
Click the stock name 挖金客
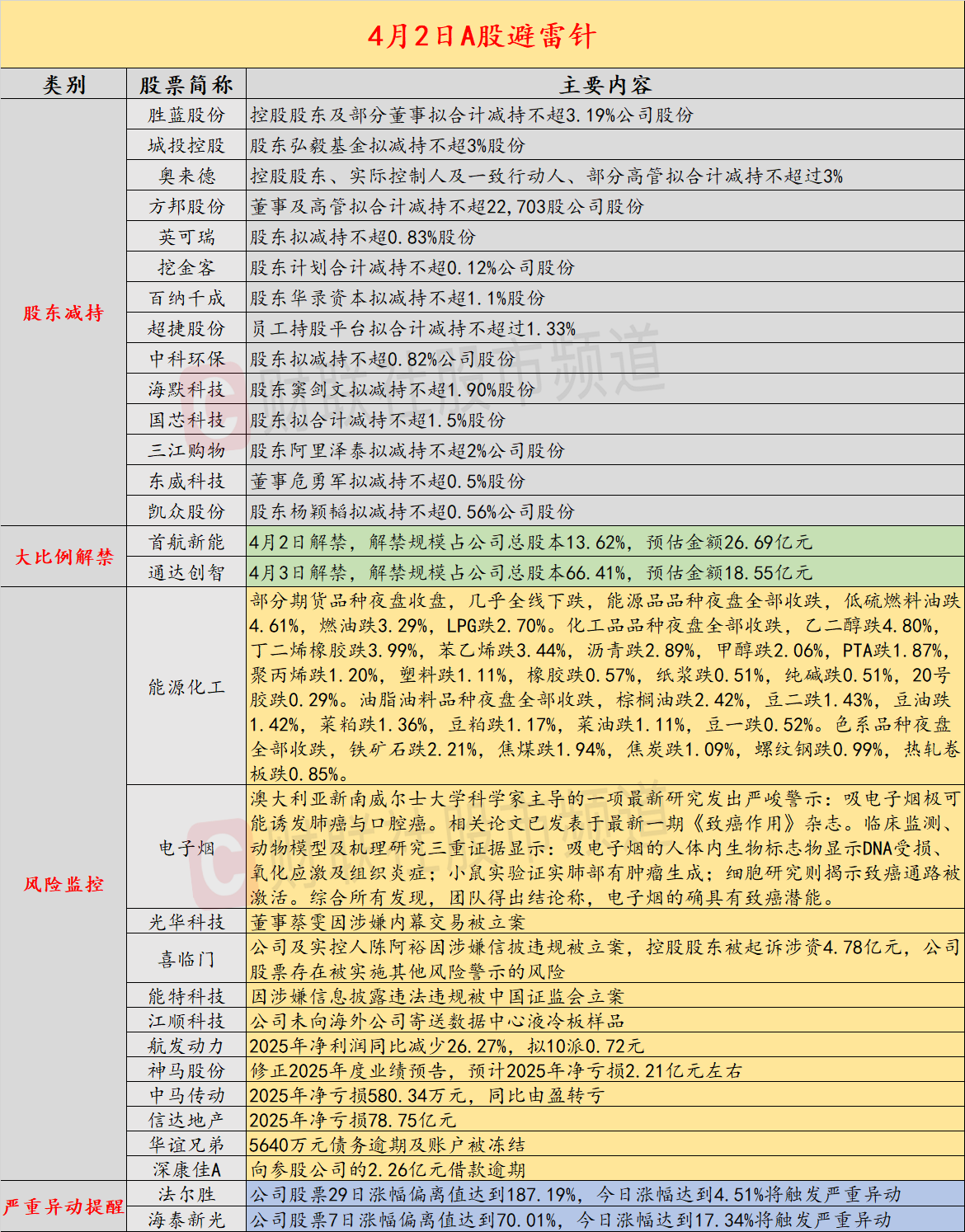pos(186,268)
